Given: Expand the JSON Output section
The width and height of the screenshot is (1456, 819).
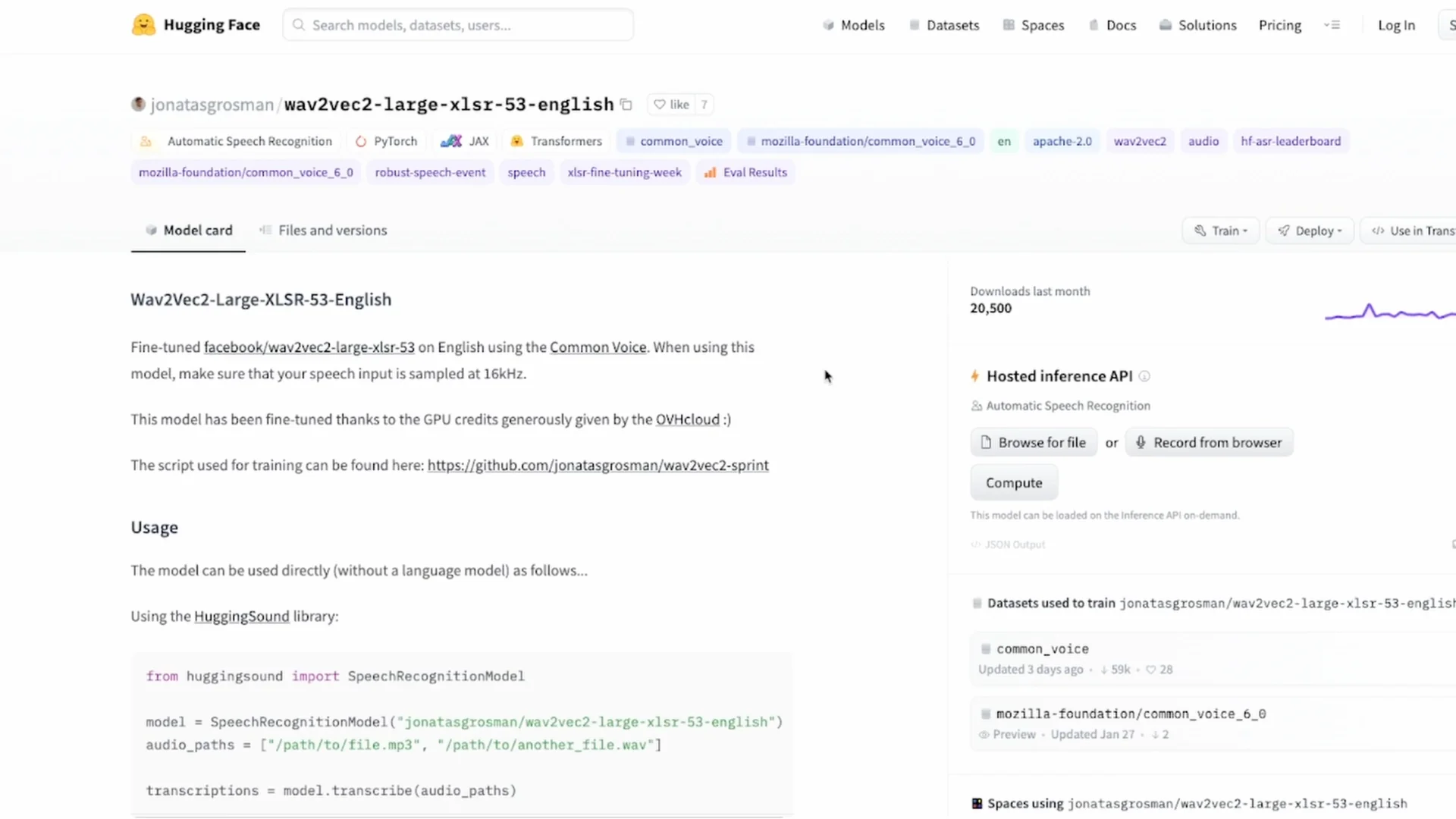Looking at the screenshot, I should coord(1008,544).
